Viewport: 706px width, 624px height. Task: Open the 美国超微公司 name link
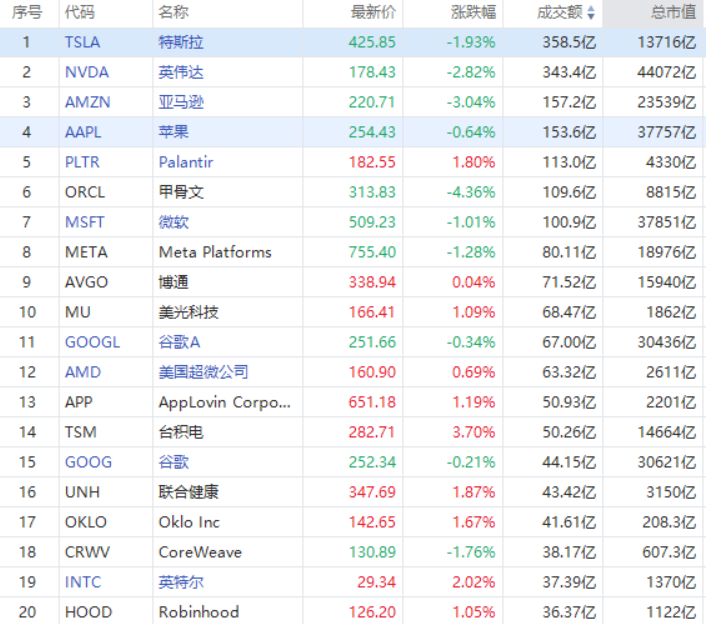[203, 372]
